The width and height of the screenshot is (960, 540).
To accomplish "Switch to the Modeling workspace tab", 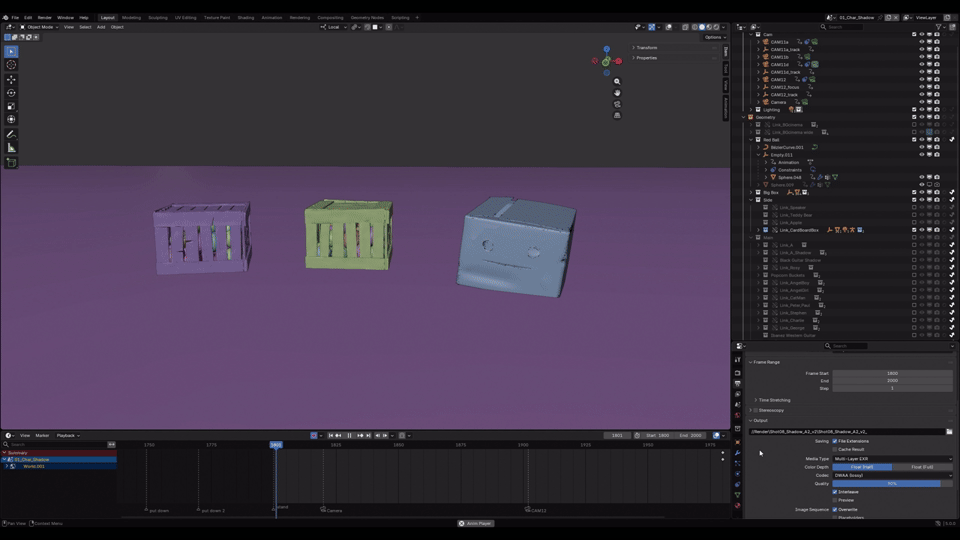I will click(131, 18).
